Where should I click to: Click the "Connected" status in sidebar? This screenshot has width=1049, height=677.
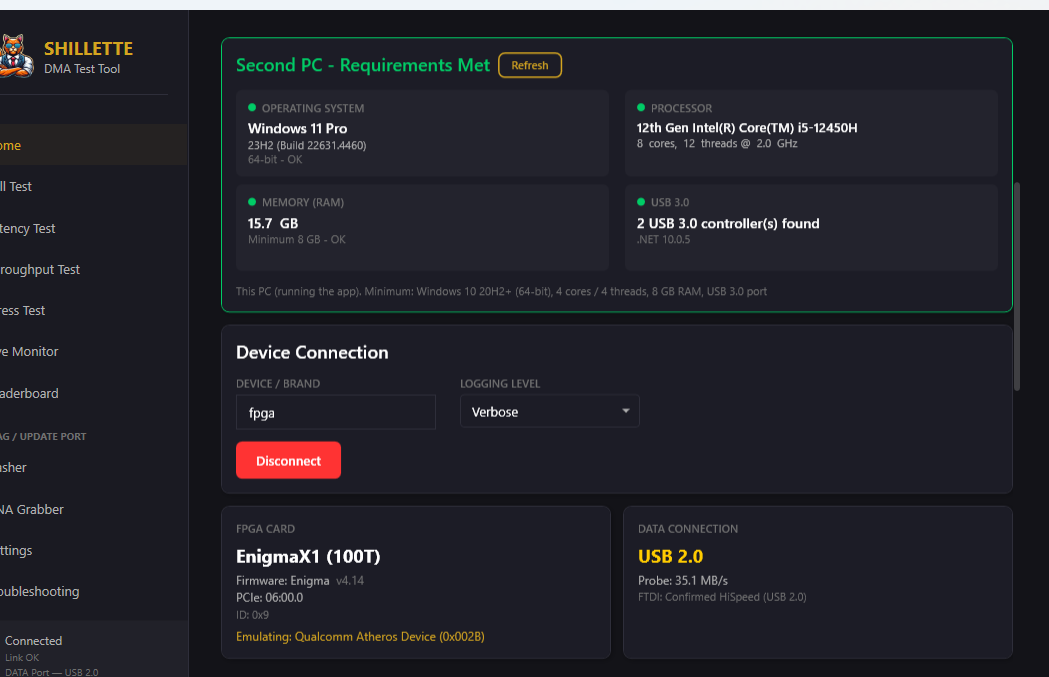tap(33, 641)
